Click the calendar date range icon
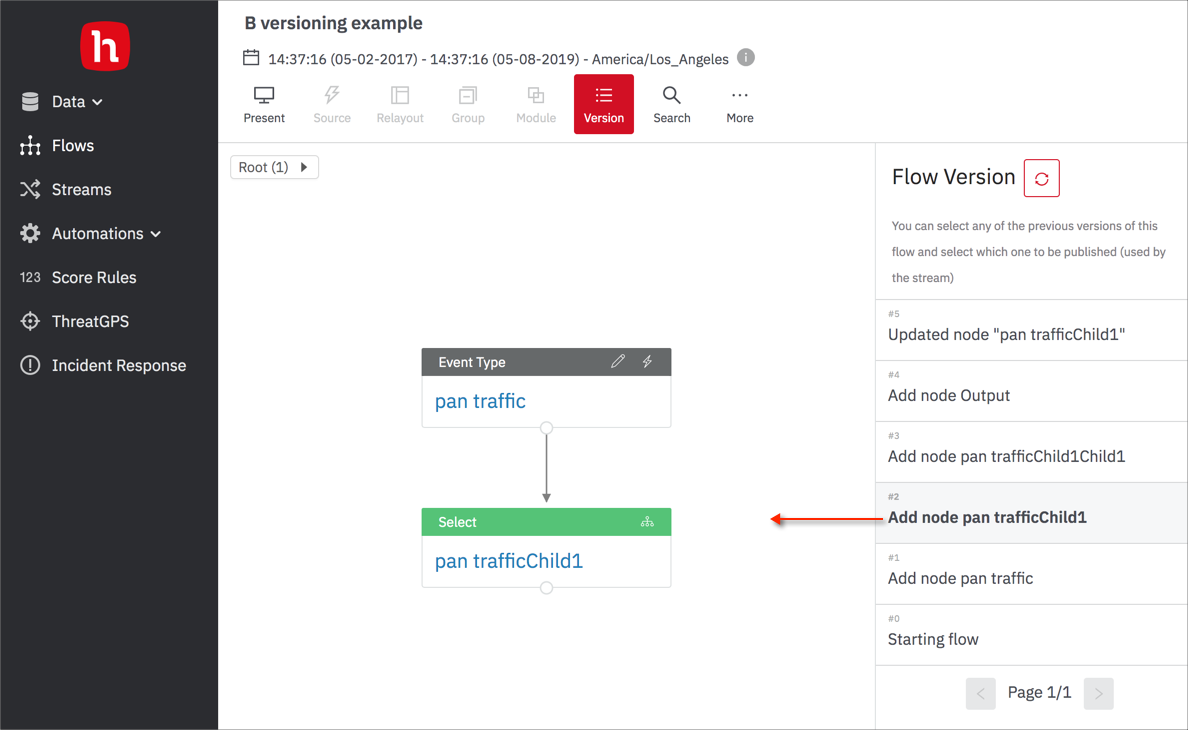Image resolution: width=1188 pixels, height=730 pixels. point(251,58)
